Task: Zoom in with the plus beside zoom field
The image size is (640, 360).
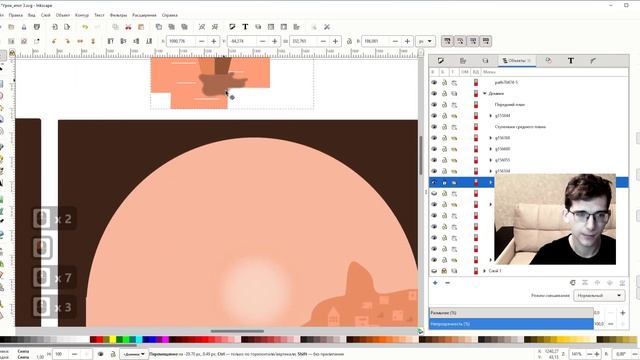Action: tap(597, 354)
